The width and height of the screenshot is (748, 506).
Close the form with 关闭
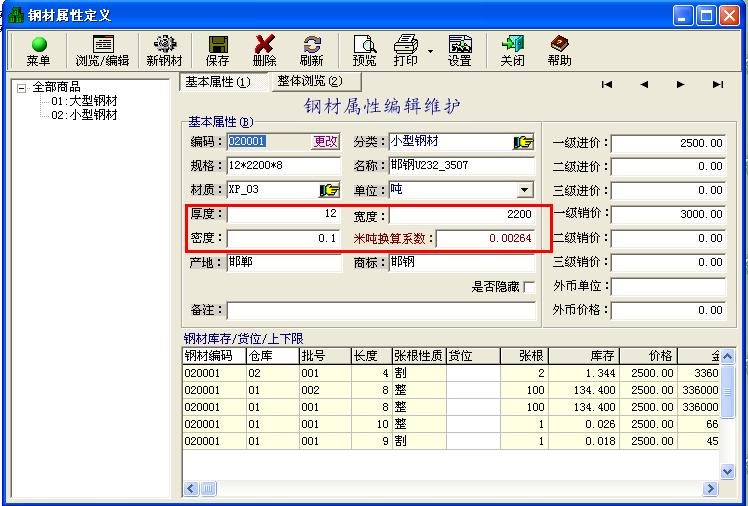[x=512, y=51]
